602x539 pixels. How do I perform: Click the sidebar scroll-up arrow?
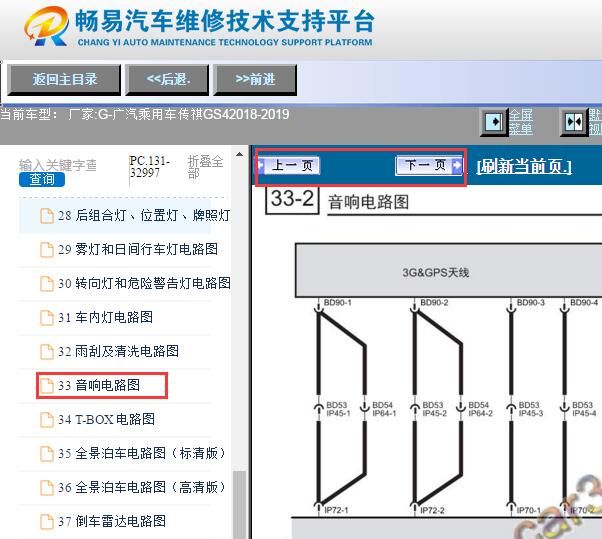pyautogui.click(x=240, y=154)
